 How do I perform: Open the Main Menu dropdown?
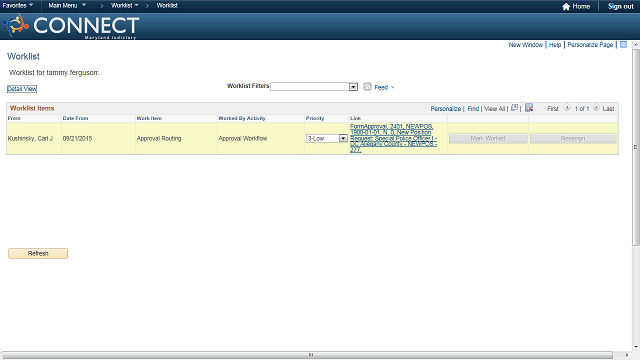67,6
